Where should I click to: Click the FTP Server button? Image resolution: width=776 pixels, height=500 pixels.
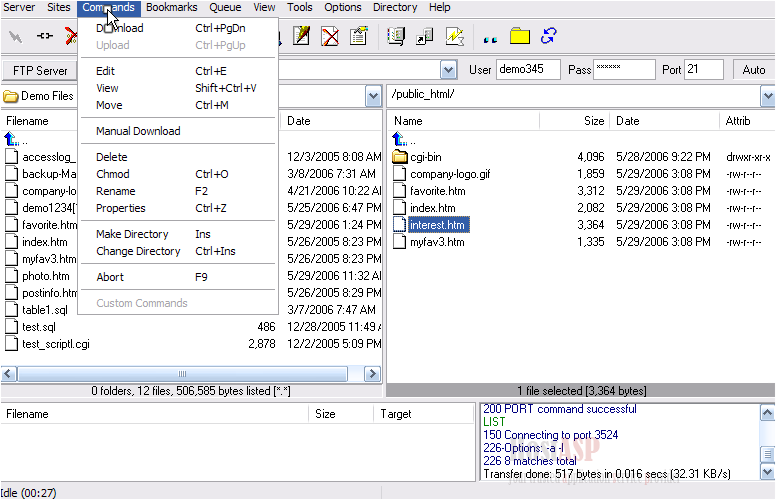pyautogui.click(x=40, y=70)
